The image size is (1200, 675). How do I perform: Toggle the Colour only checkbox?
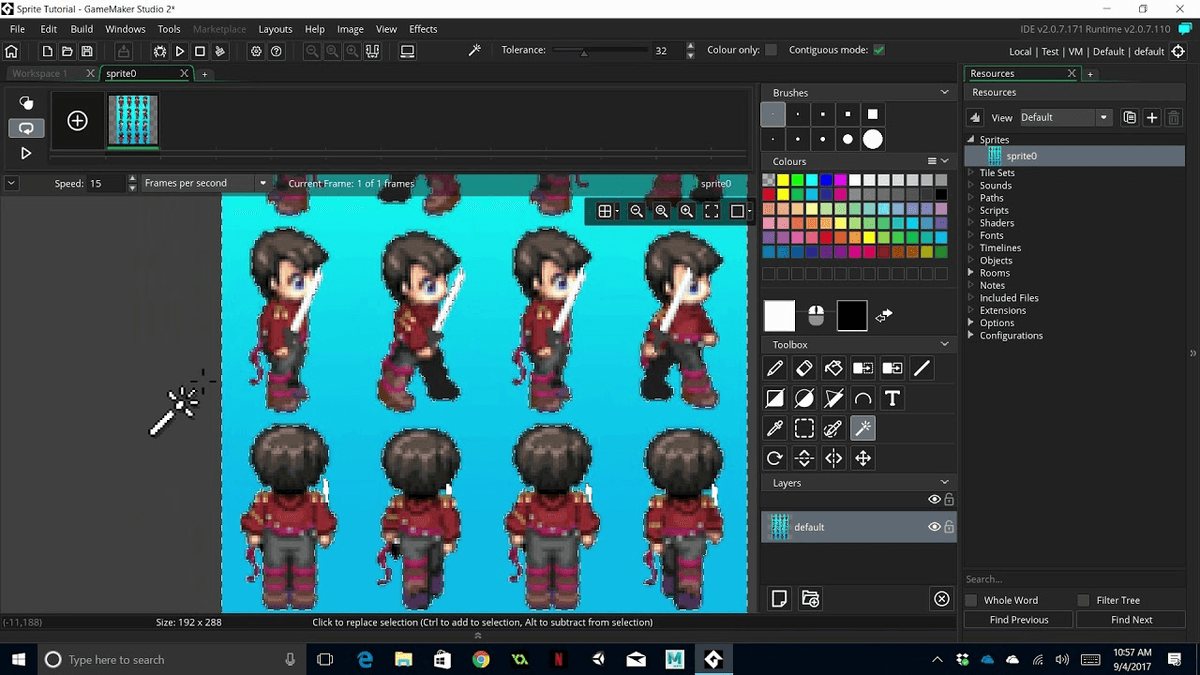(x=771, y=50)
